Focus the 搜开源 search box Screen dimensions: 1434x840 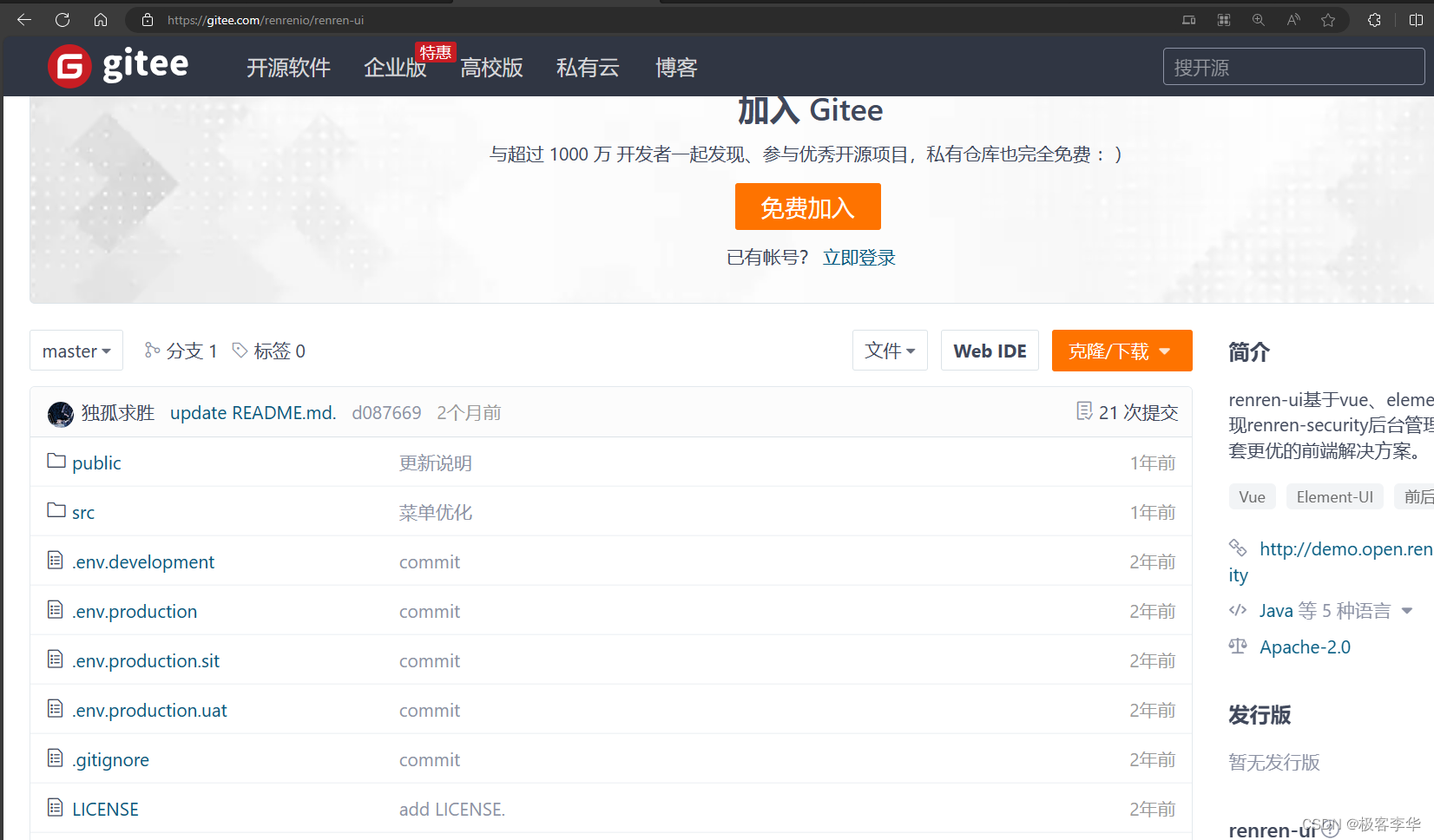(x=1294, y=67)
